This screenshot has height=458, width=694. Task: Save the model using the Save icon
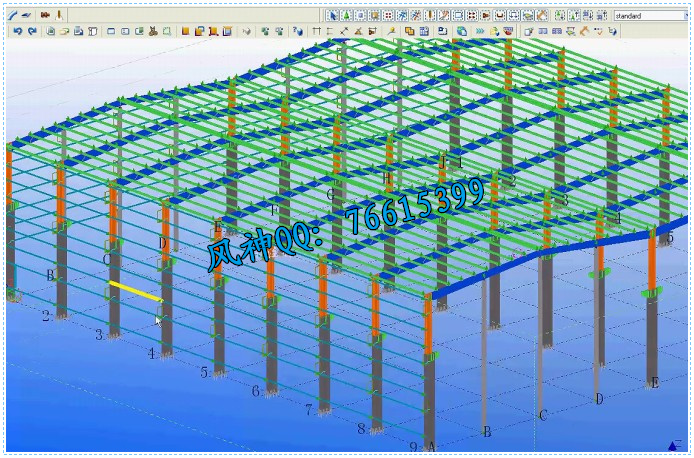pyautogui.click(x=79, y=31)
